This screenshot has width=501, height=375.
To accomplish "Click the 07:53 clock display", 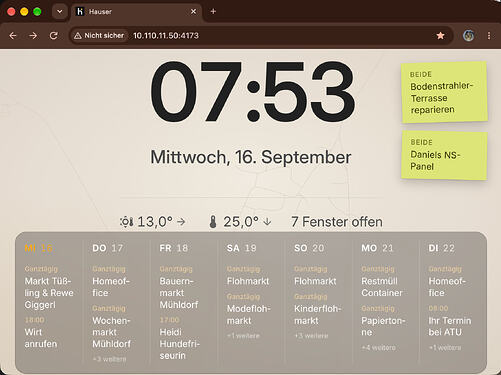I will click(x=253, y=92).
